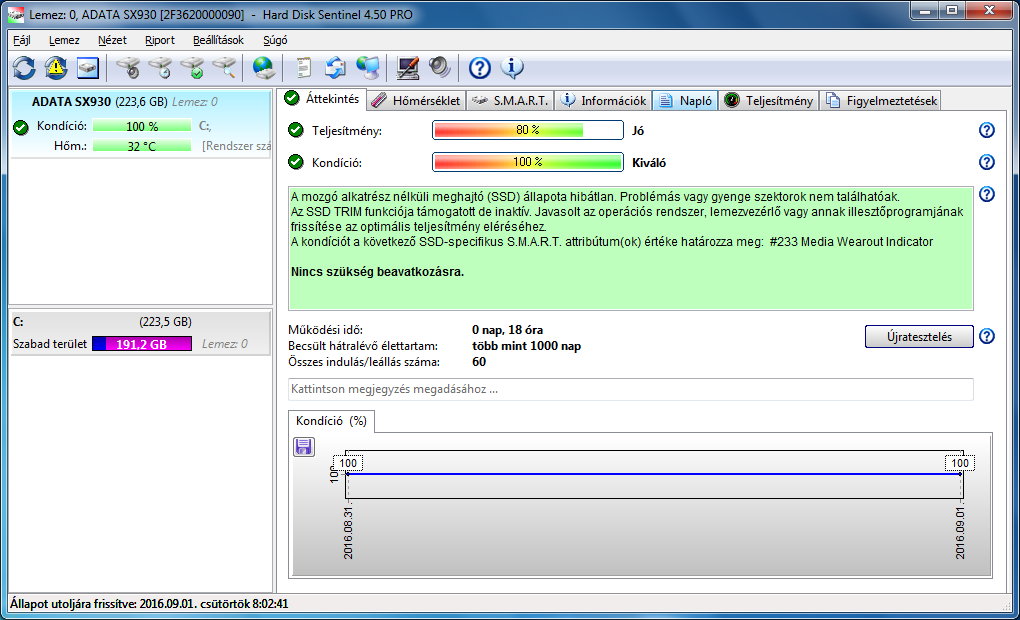Switch to the Hőmérséklet tab
The height and width of the screenshot is (620, 1020).
pyautogui.click(x=416, y=101)
